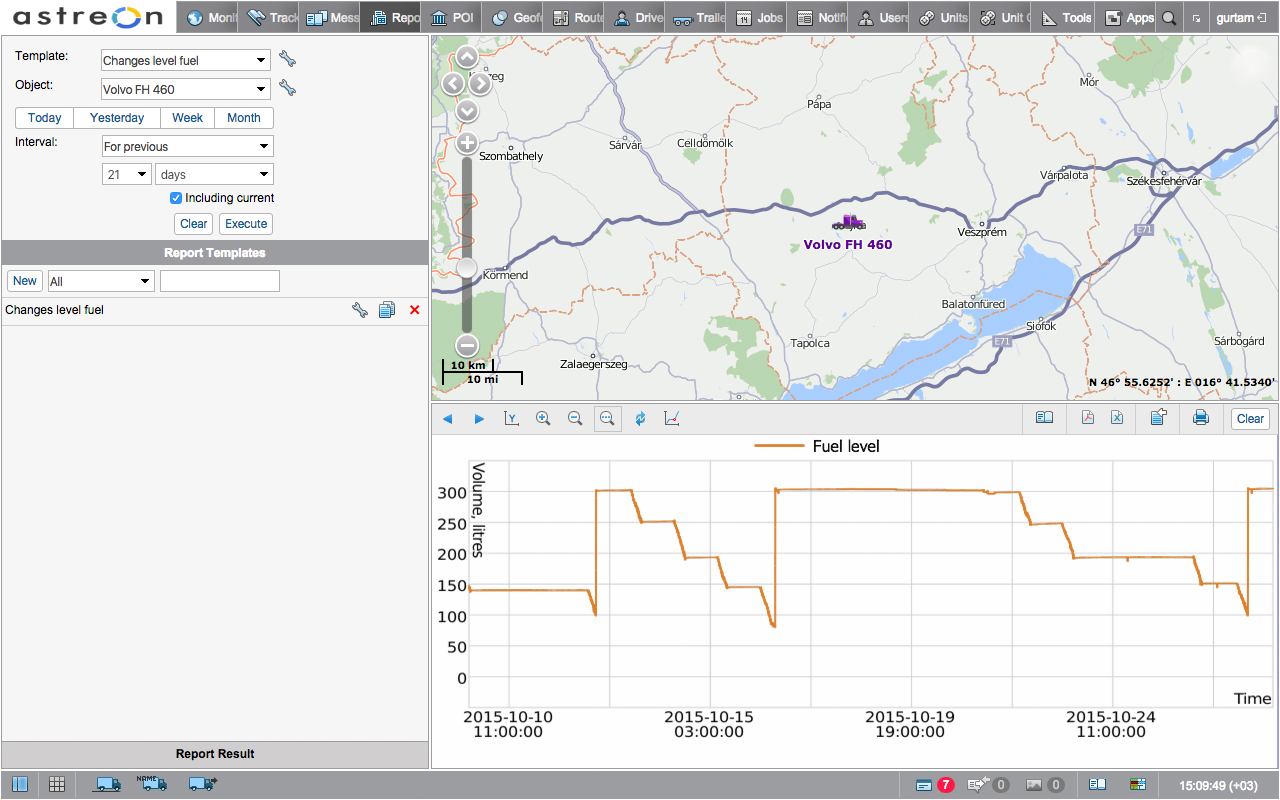Select the Month interval

pyautogui.click(x=244, y=118)
